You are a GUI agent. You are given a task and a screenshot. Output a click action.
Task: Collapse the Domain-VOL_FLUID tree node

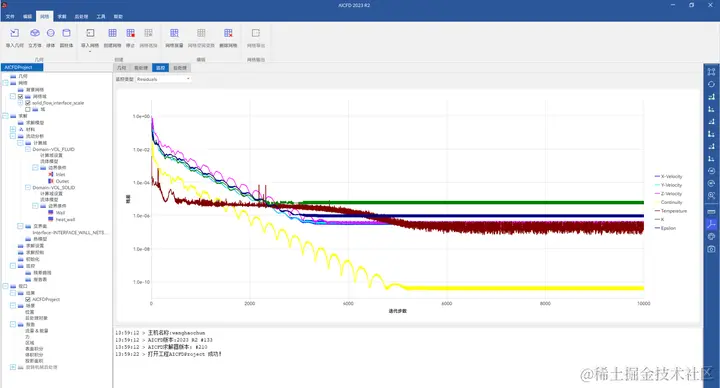(28, 149)
